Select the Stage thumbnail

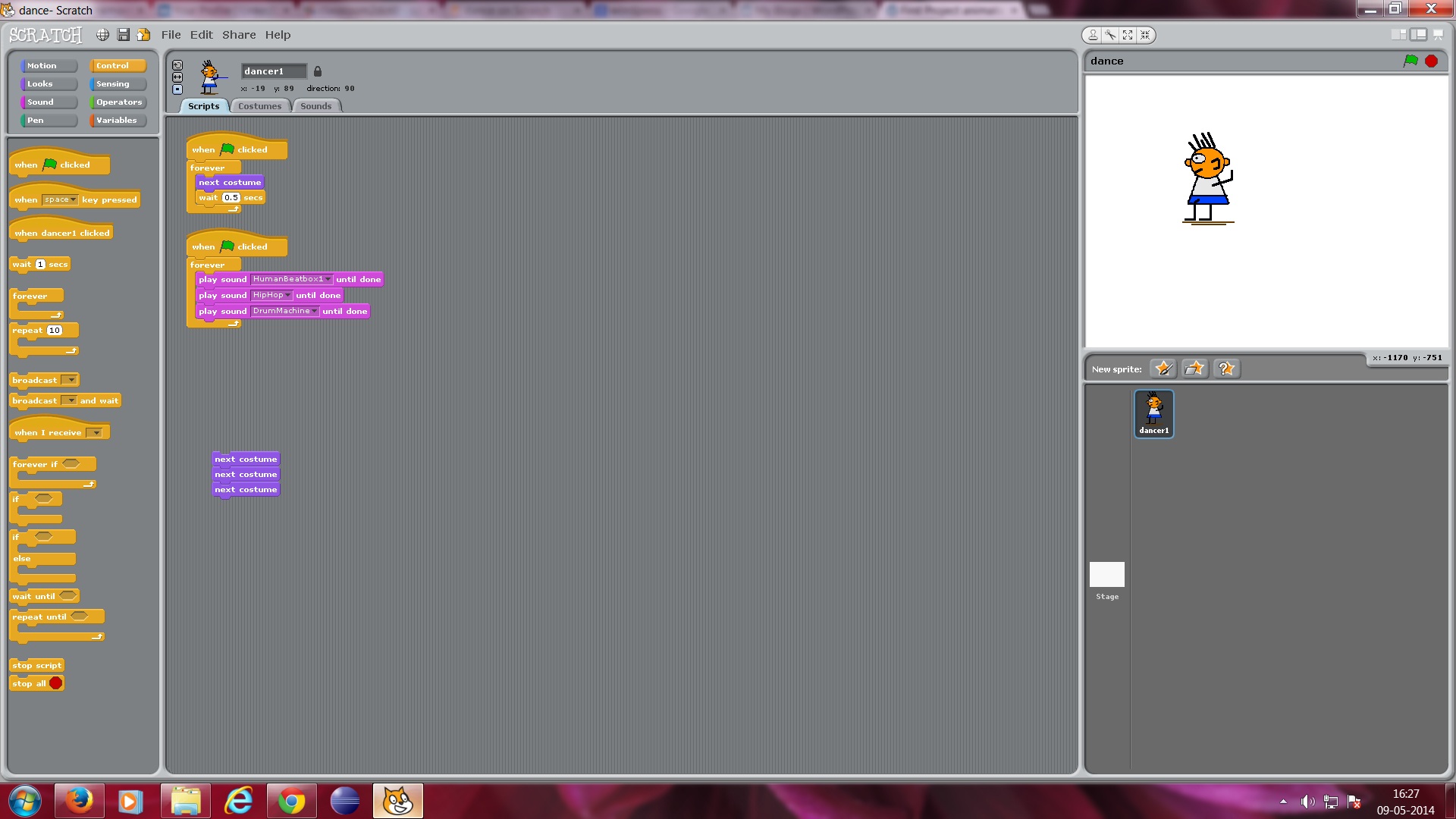[x=1106, y=575]
